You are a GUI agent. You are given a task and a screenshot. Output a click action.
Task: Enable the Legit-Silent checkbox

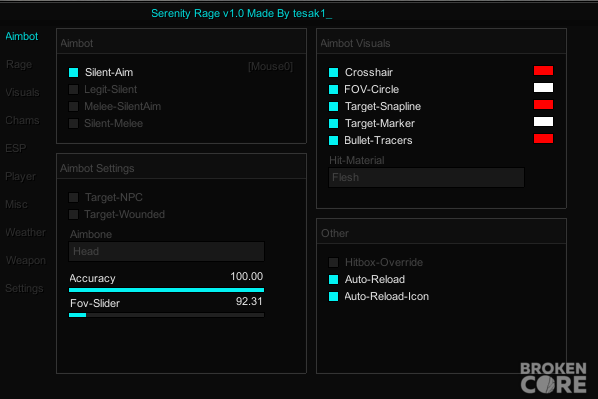pos(74,89)
